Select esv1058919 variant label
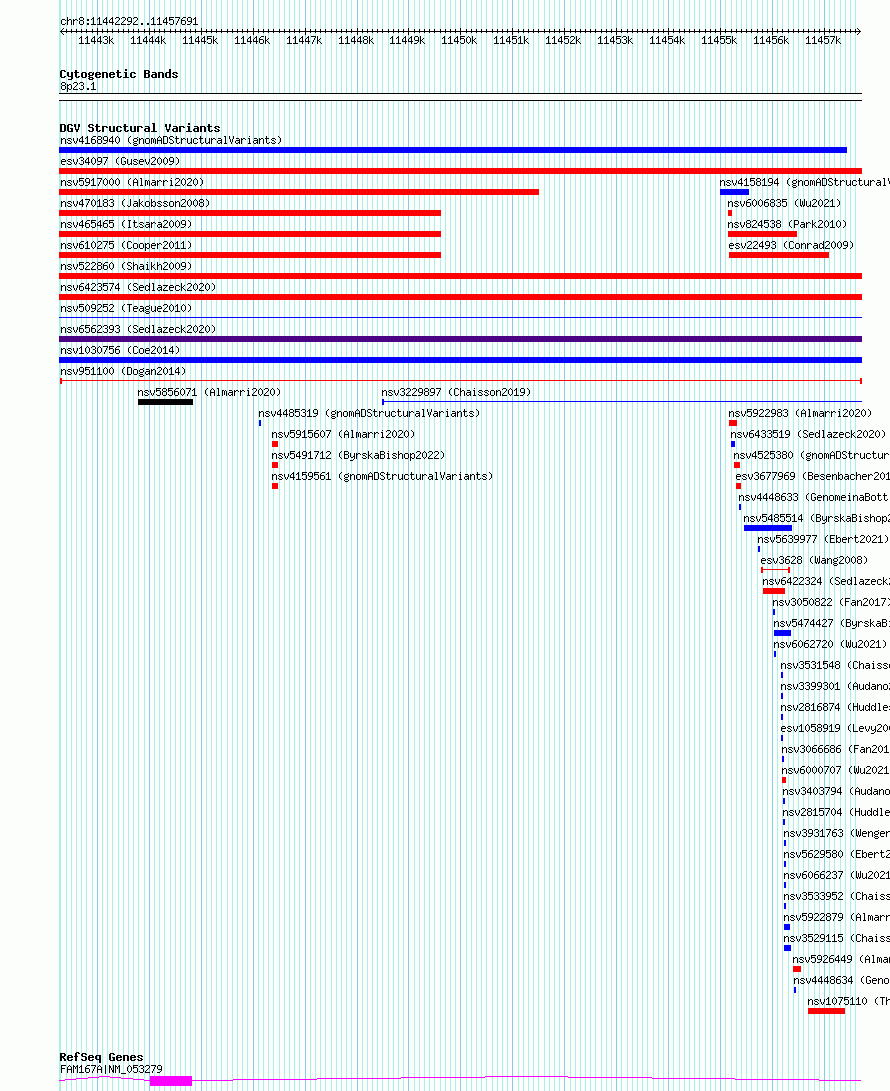Image resolution: width=890 pixels, height=1091 pixels. (835, 728)
